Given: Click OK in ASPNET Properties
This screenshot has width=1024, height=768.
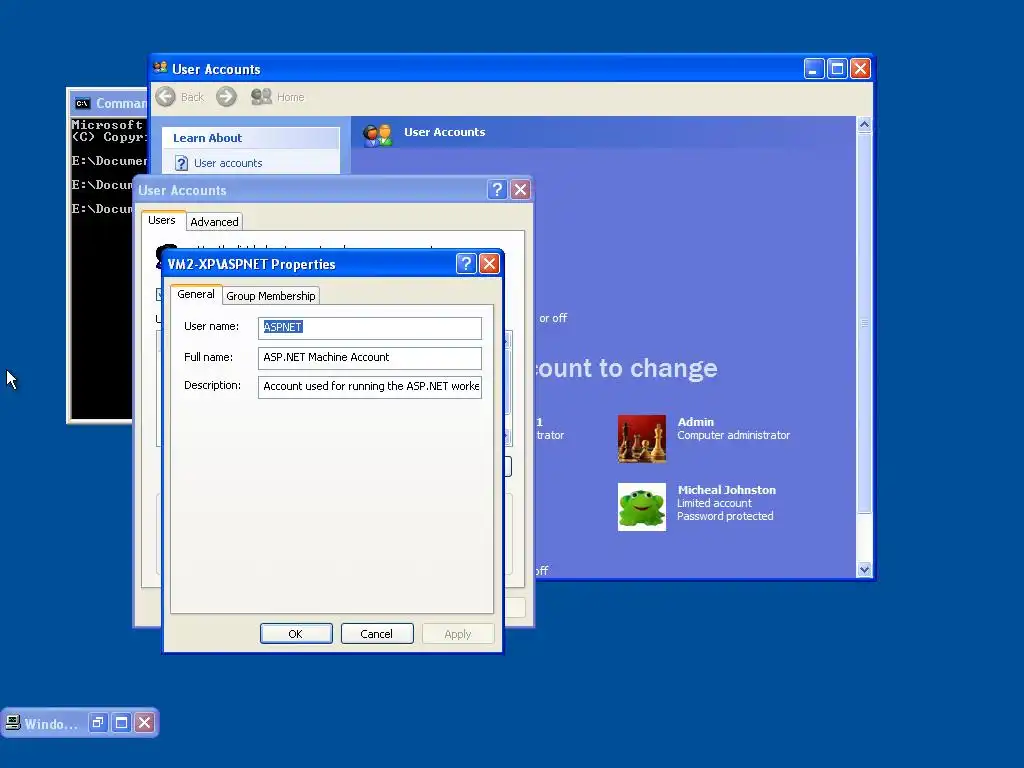Looking at the screenshot, I should pos(296,633).
